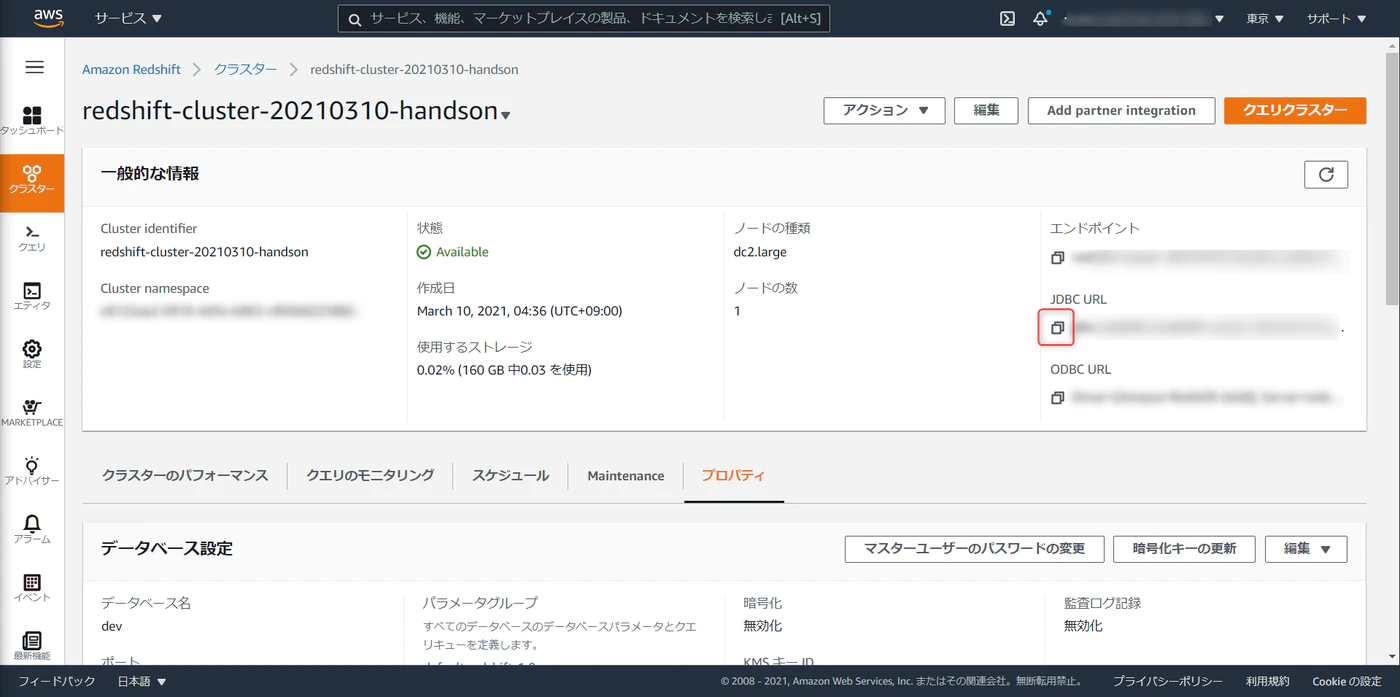Copy the ODBC URL value
The width and height of the screenshot is (1400, 697).
1057,398
